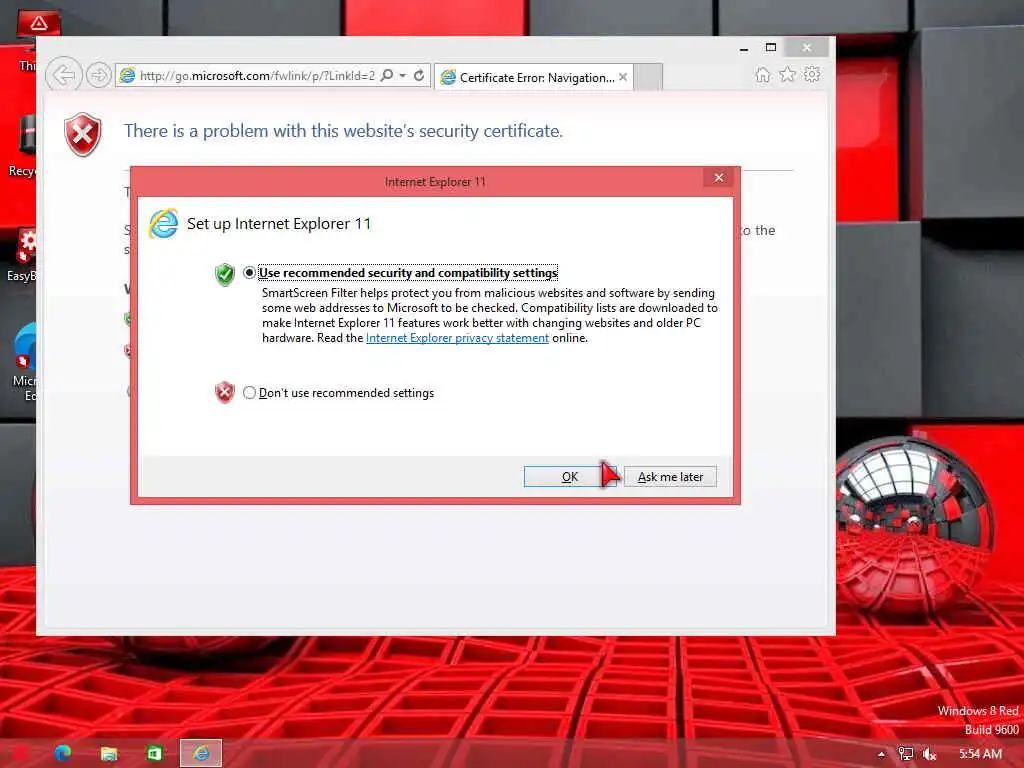
Task: Switch to the Certificate Error: Navigation tab
Action: (533, 77)
